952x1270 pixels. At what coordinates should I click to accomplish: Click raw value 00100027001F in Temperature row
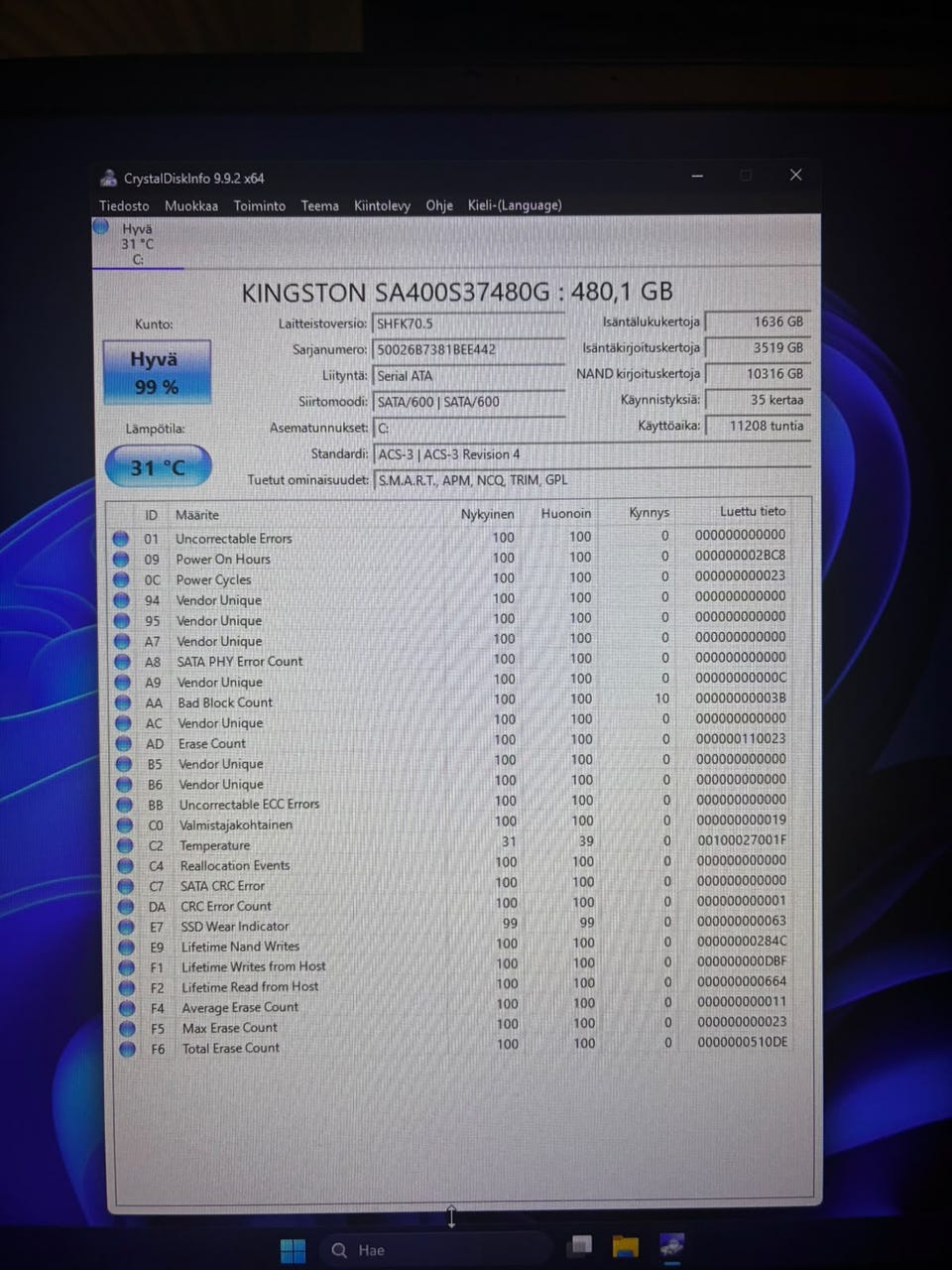pos(742,839)
